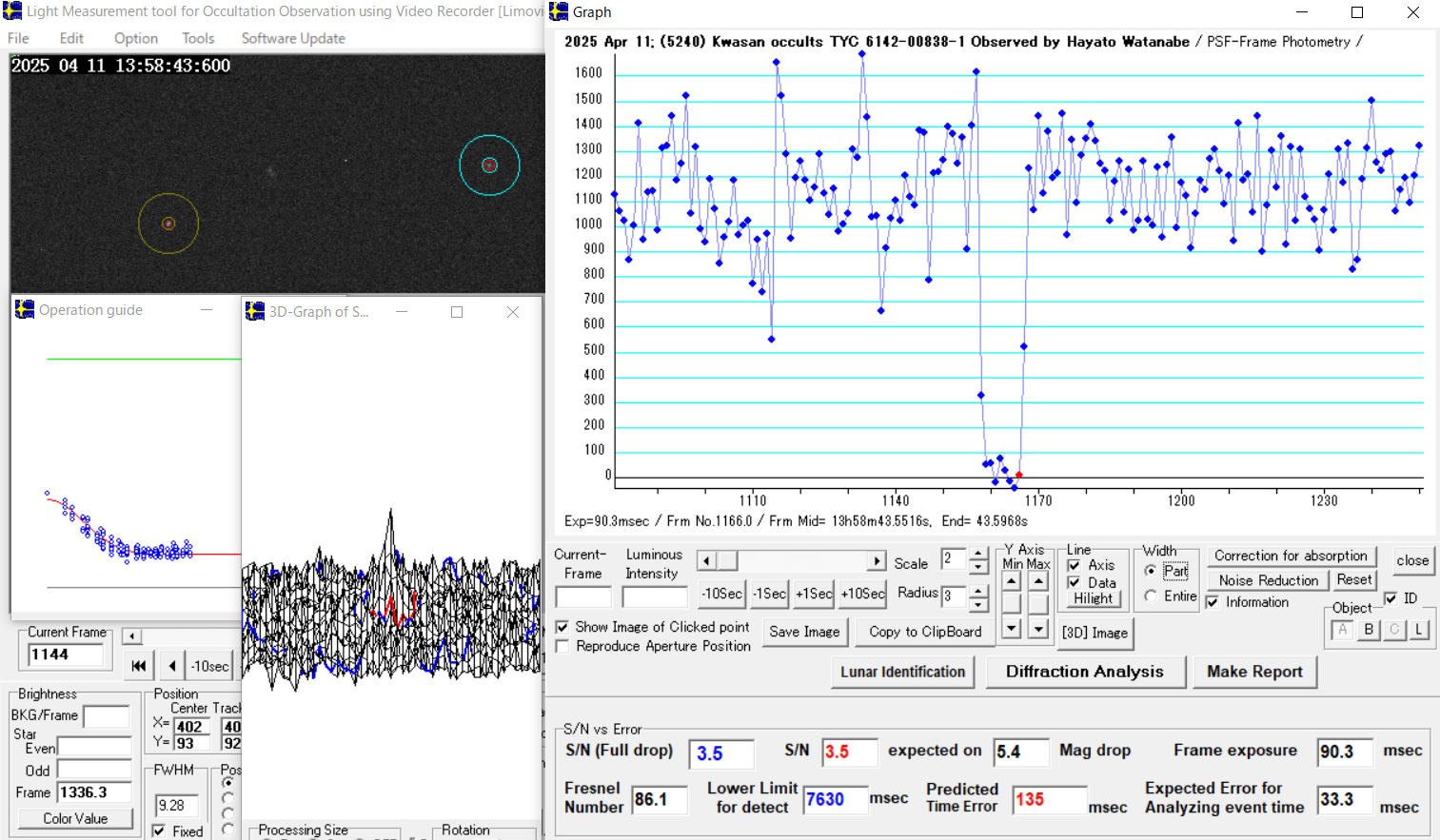This screenshot has height=840, width=1440.
Task: Select Object B button
Action: coord(1369,630)
